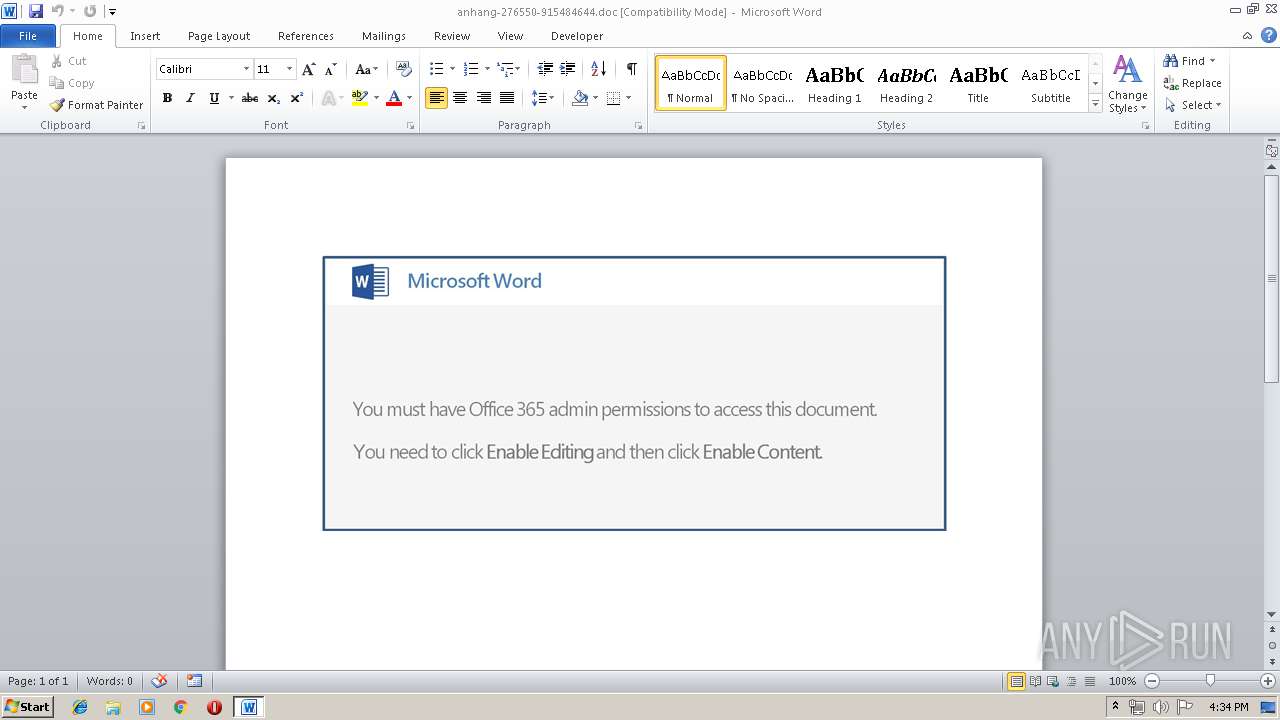Click the volume speaker icon in system tray
Image resolution: width=1280 pixels, height=720 pixels.
(1160, 707)
